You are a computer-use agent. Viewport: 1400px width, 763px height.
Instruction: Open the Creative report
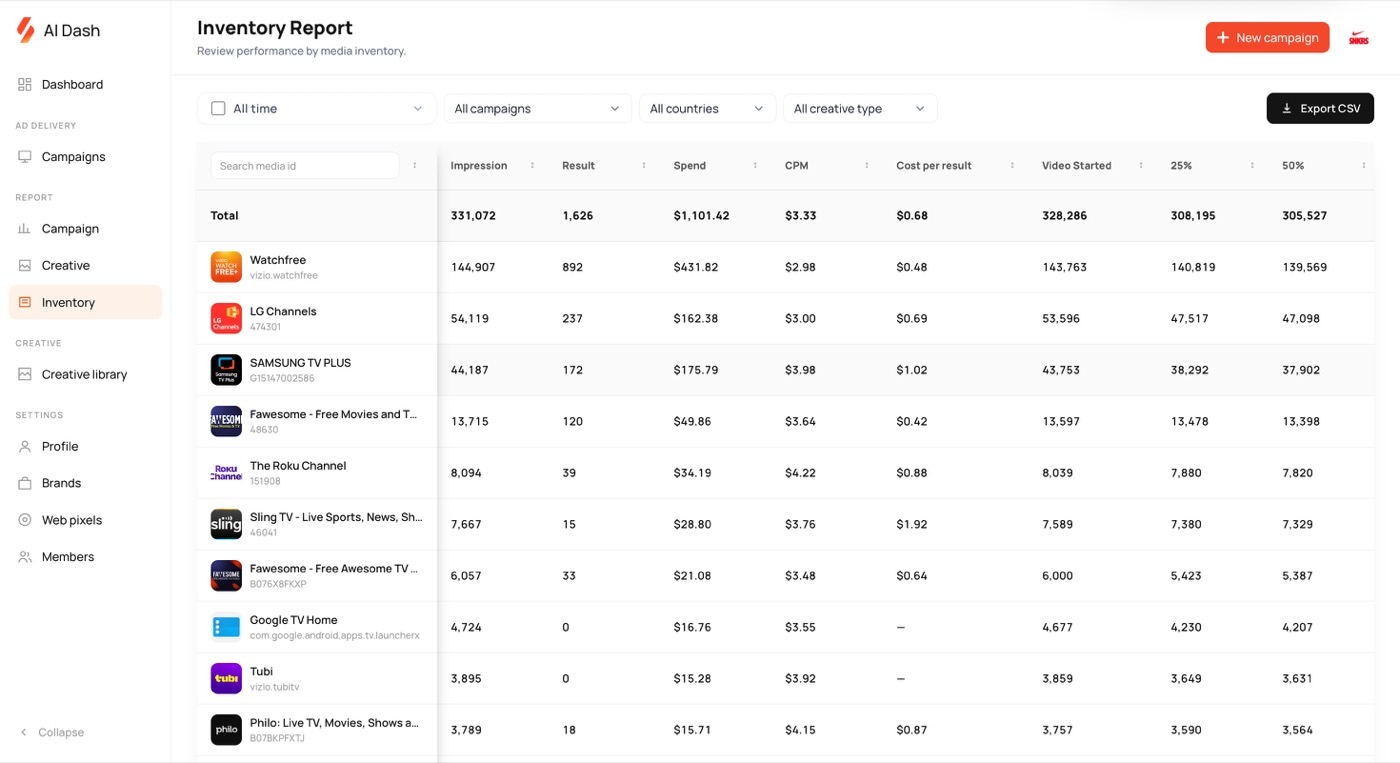(x=86, y=266)
